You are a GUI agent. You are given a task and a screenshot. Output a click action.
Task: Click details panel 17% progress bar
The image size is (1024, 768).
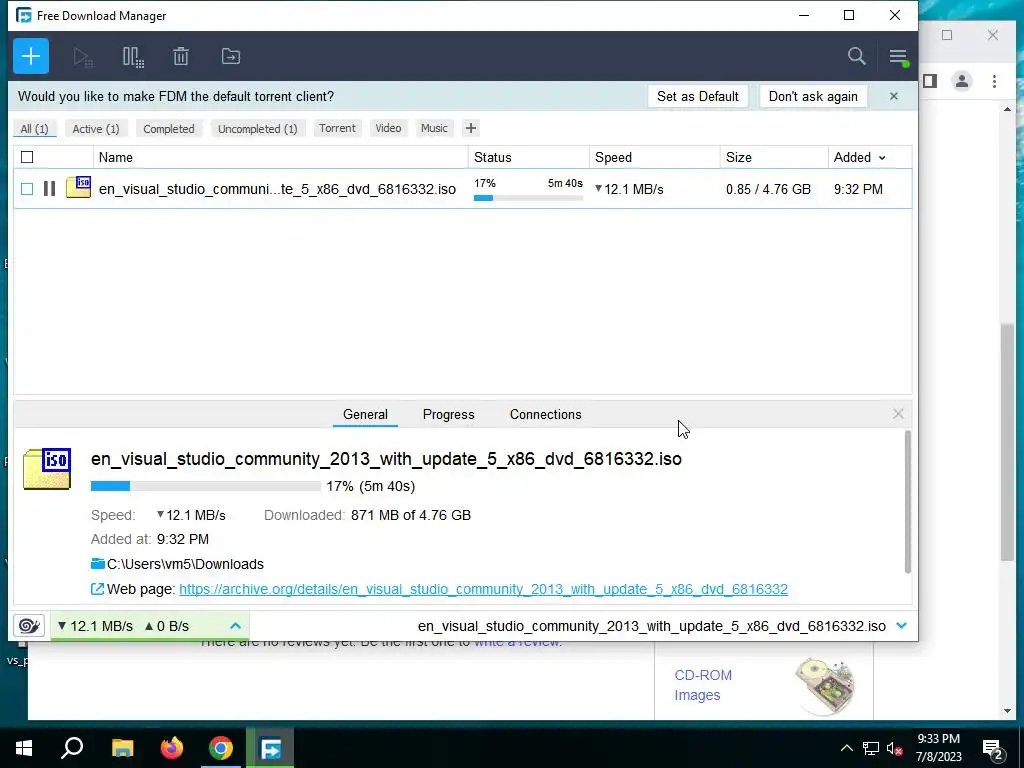point(206,486)
